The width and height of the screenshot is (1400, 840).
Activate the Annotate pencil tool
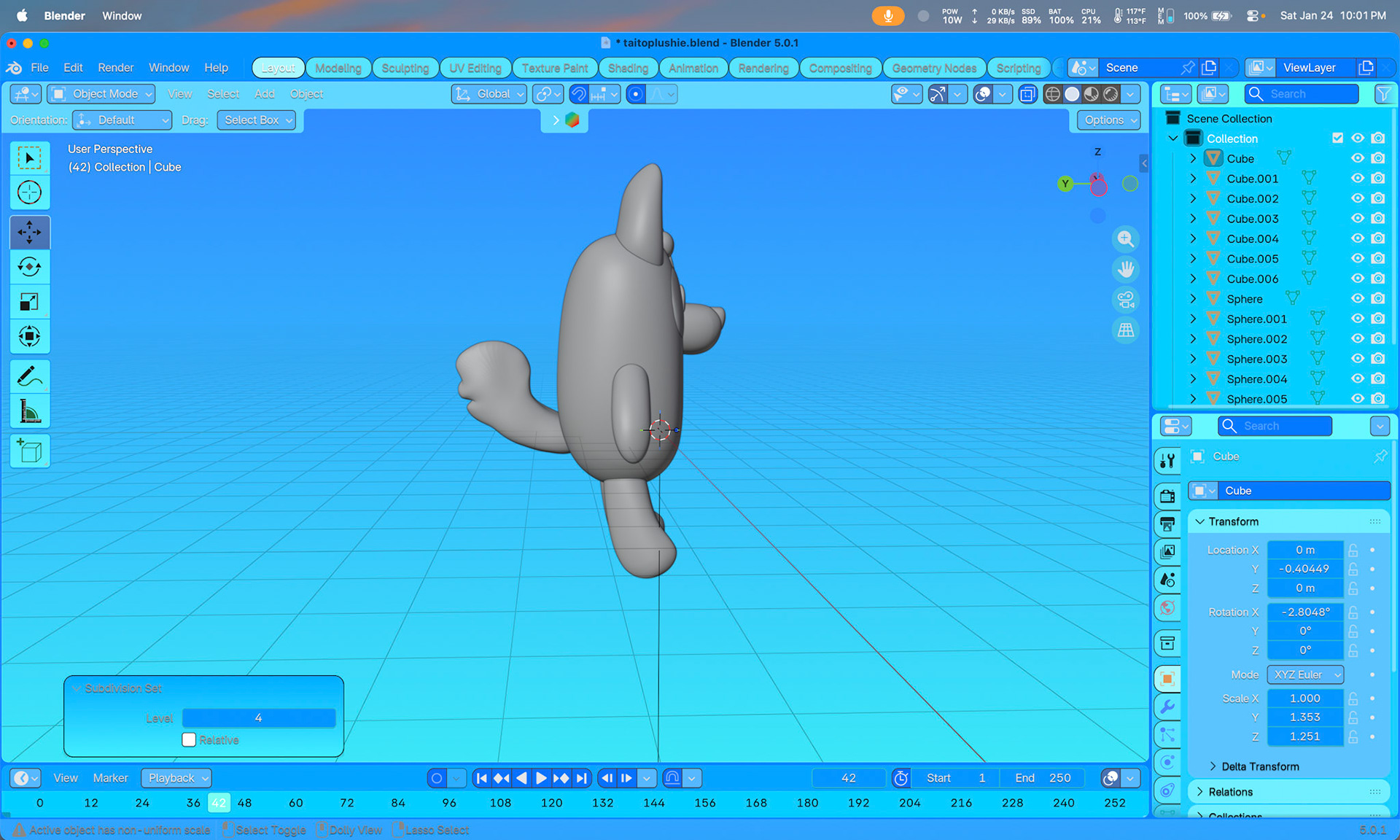[29, 376]
